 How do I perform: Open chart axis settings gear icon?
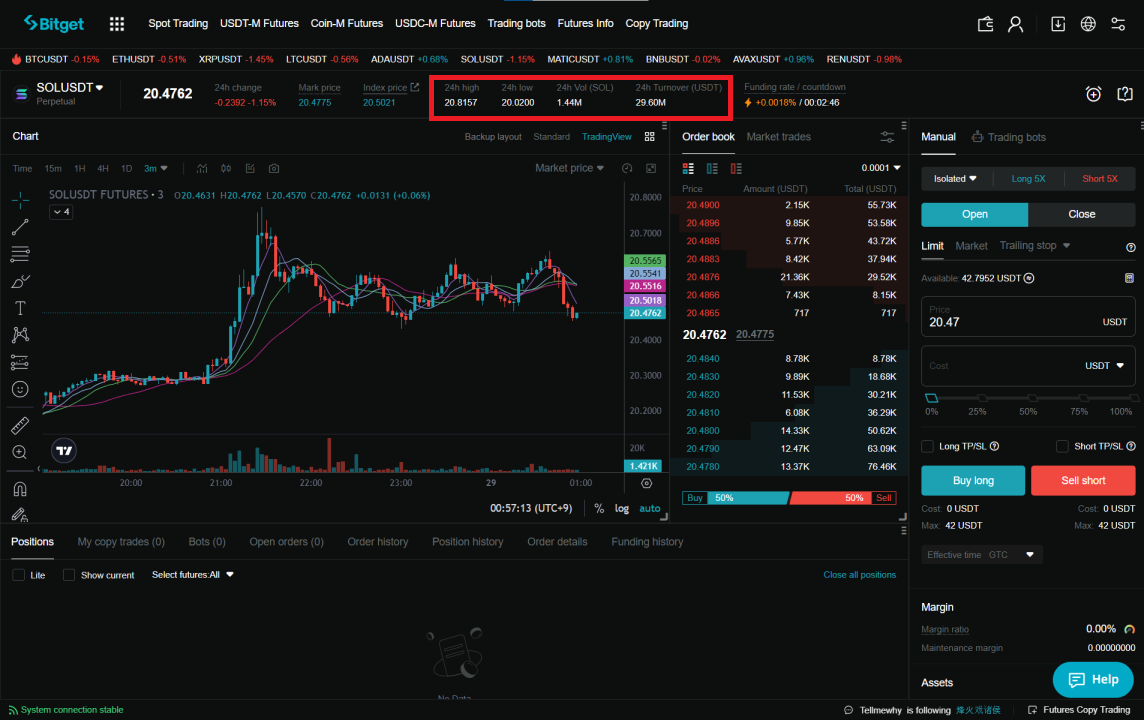click(x=646, y=484)
